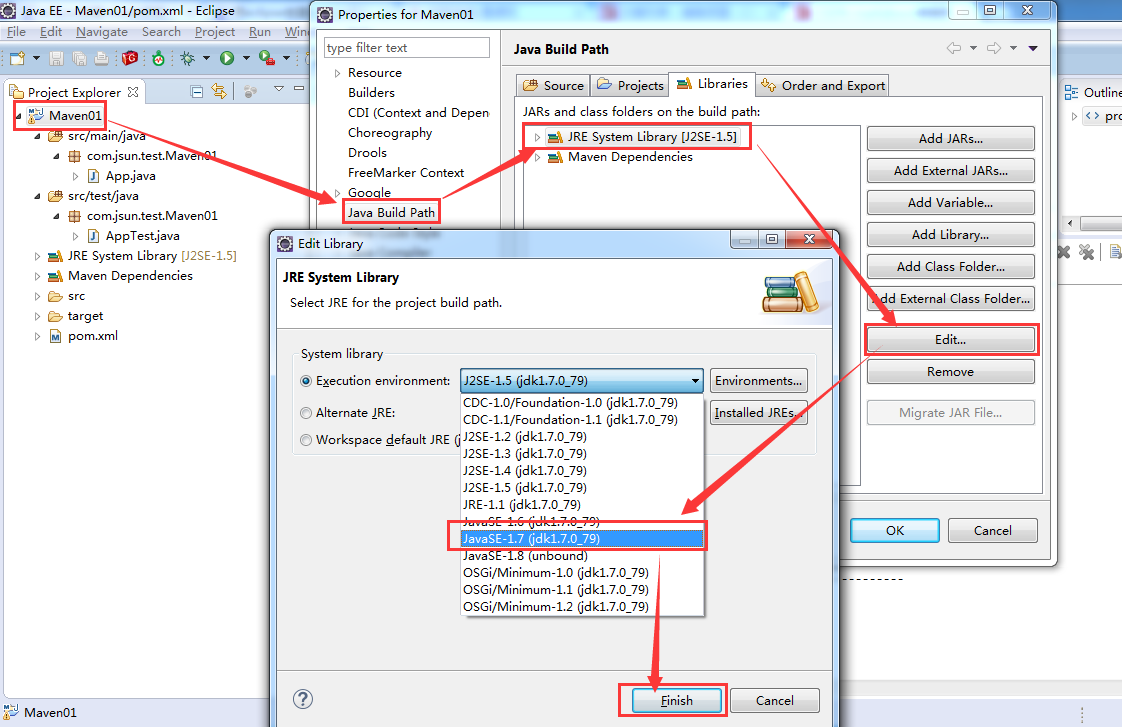Switch to the Libraries tab

coord(712,84)
